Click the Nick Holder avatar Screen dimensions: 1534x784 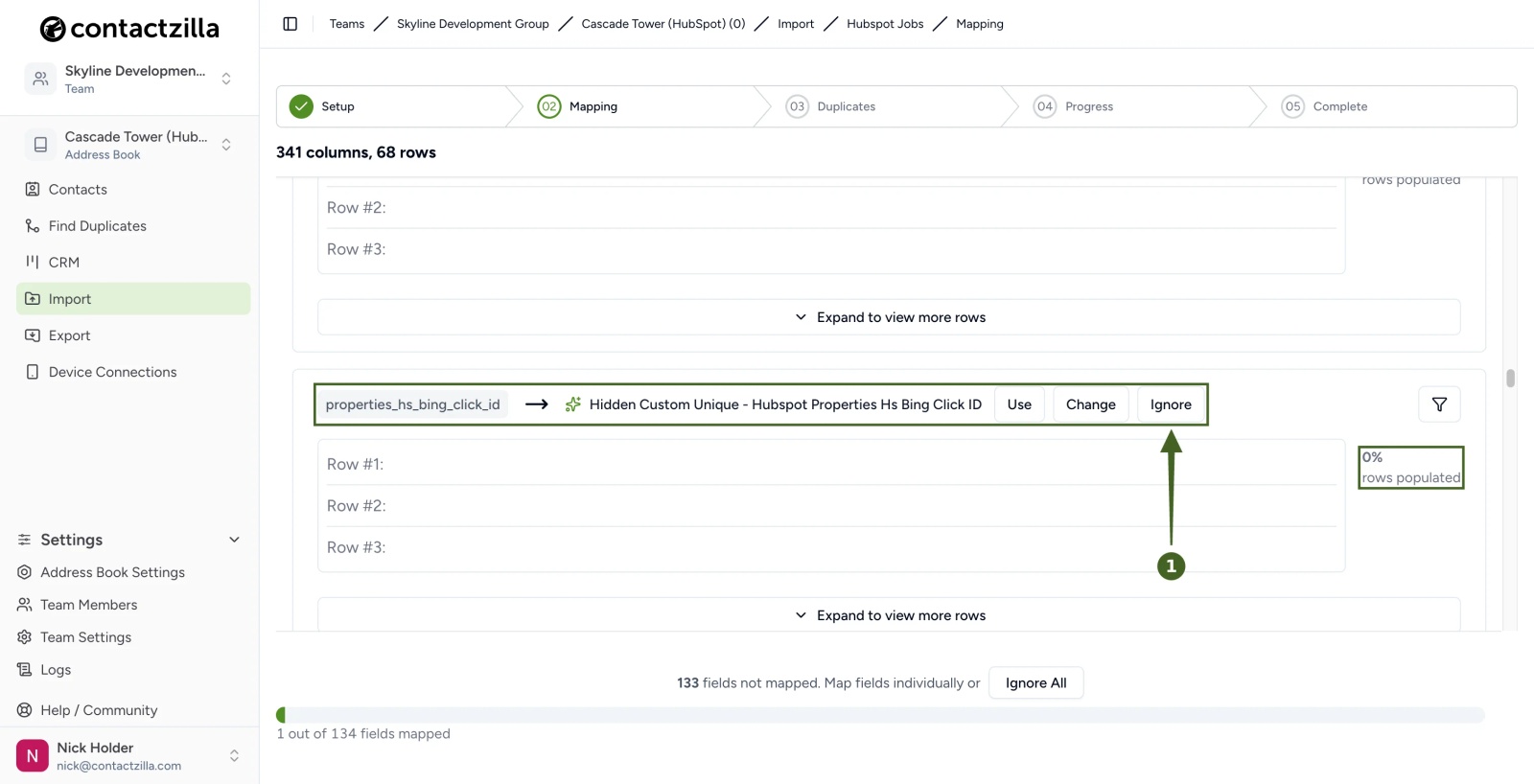coord(33,756)
